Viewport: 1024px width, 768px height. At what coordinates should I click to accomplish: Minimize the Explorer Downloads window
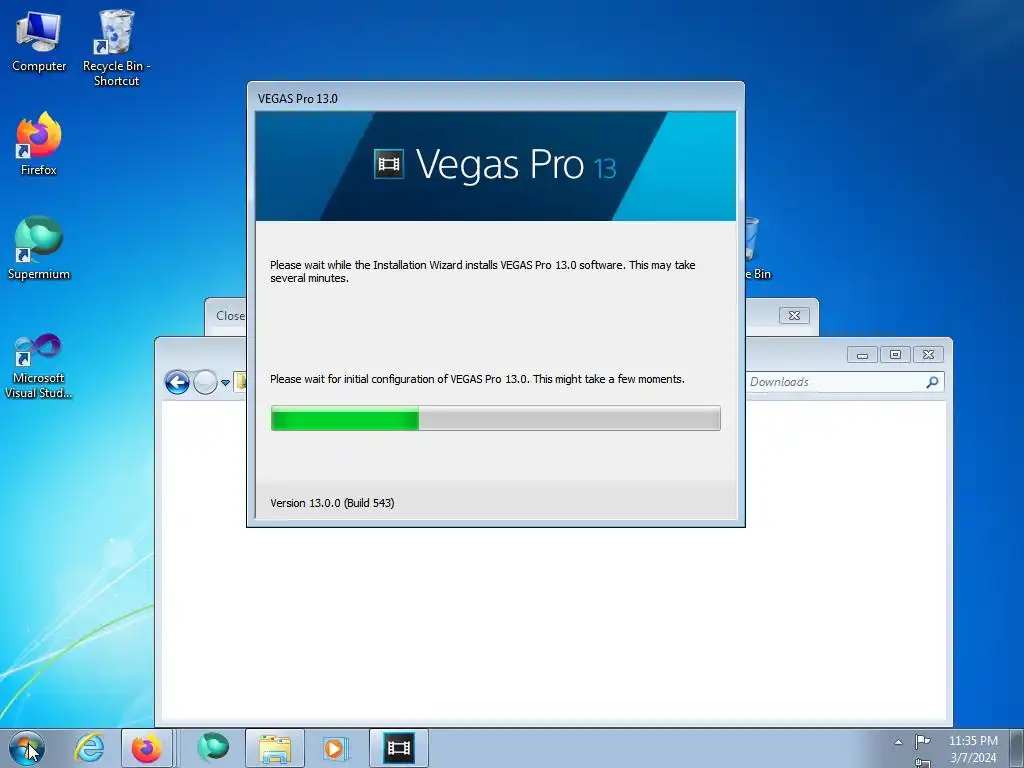click(863, 355)
